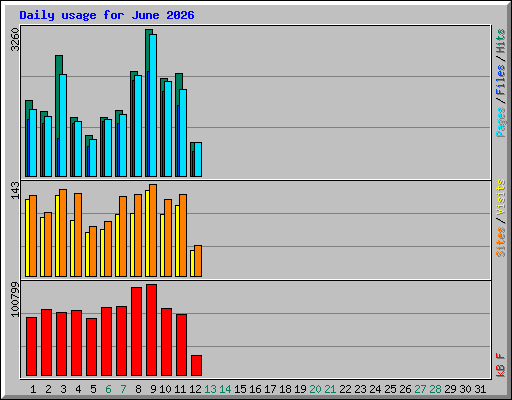Click green weekend day 21 label
This screenshot has width=512, height=400.
tap(330, 389)
